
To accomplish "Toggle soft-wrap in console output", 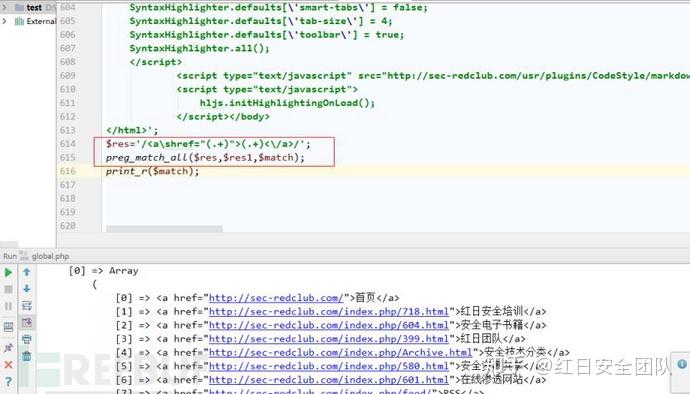I will coord(26,306).
